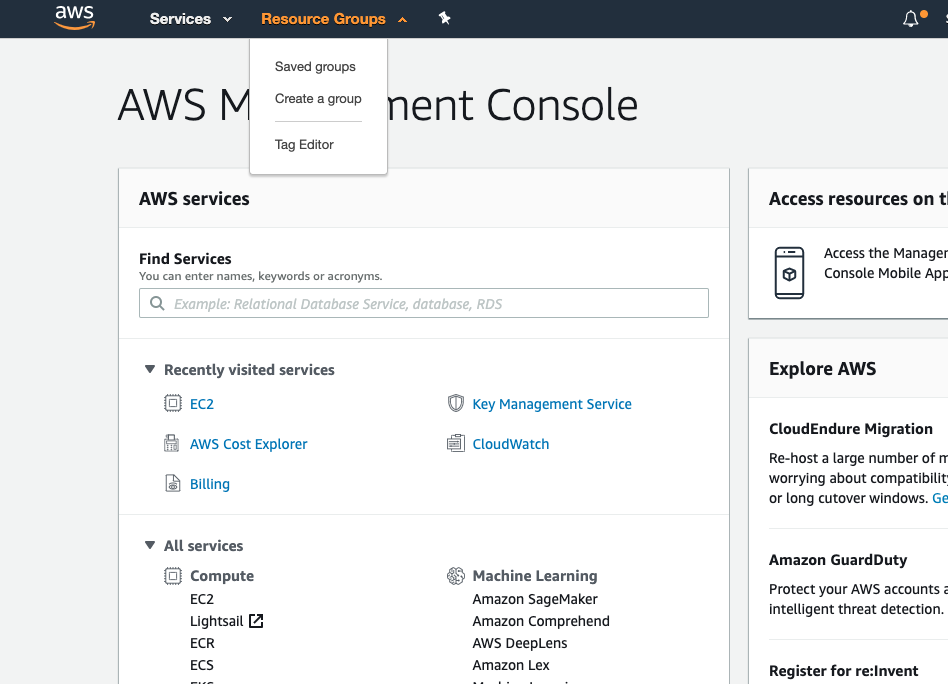The width and height of the screenshot is (948, 684).
Task: Click the Machine Learning category icon
Action: [456, 576]
